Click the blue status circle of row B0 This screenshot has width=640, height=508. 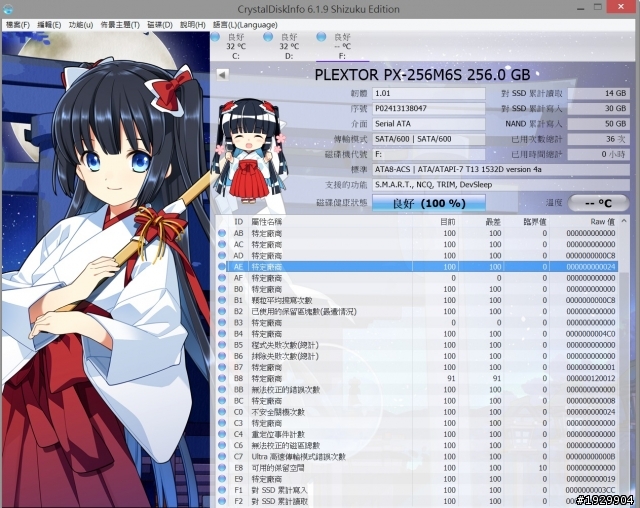[x=222, y=289]
